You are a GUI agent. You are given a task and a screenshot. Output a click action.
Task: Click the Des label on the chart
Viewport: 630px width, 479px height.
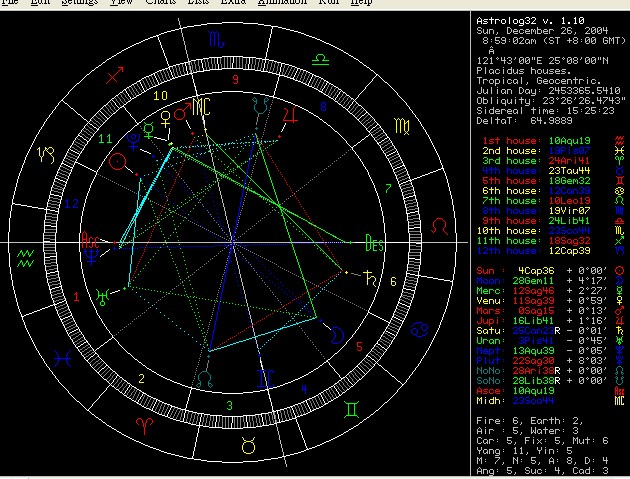tap(374, 243)
